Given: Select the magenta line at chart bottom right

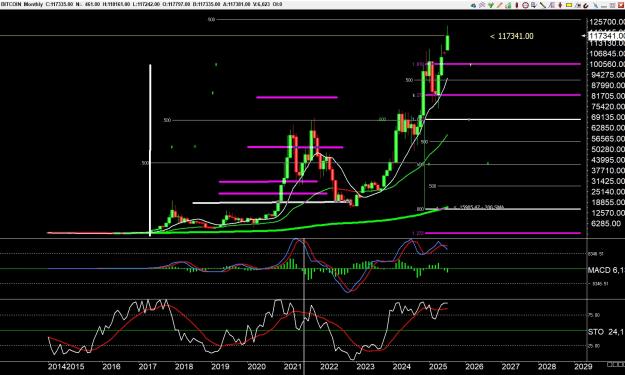Looking at the screenshot, I should 502,233.
